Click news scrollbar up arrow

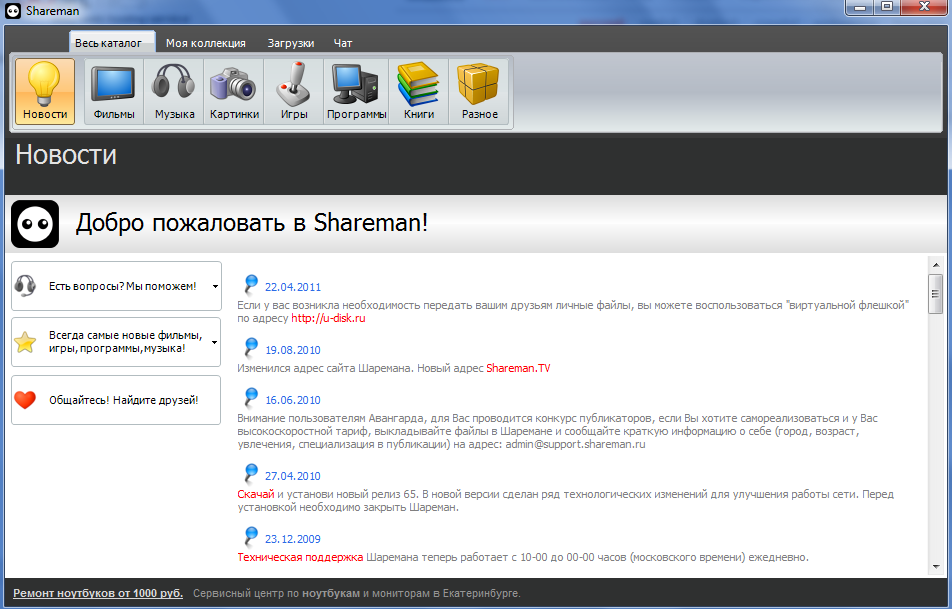[x=936, y=265]
